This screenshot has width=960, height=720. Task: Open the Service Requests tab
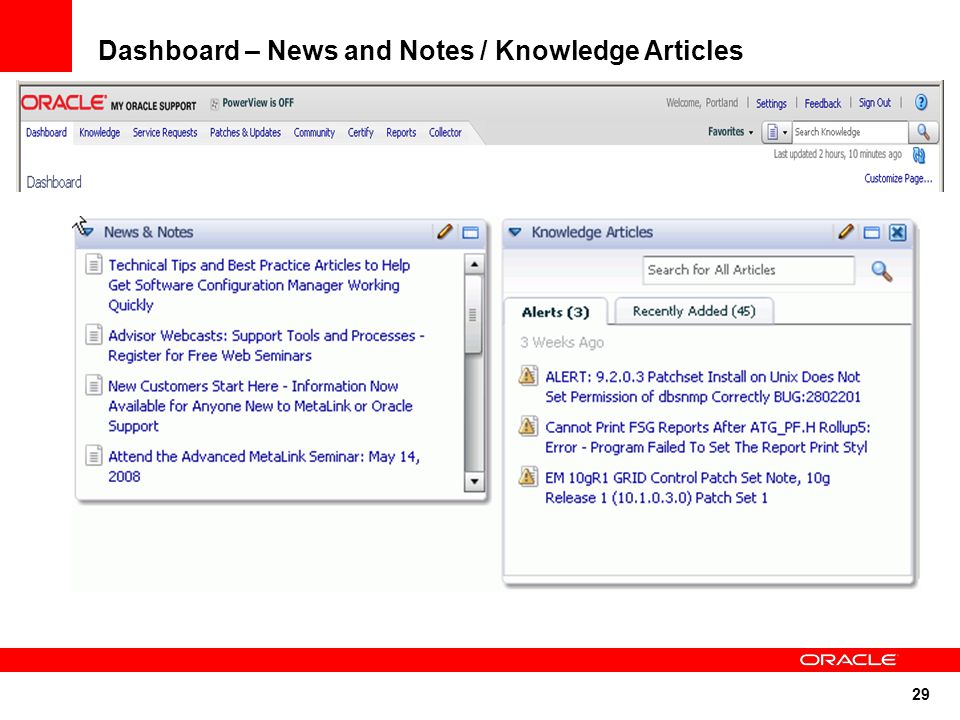(165, 132)
